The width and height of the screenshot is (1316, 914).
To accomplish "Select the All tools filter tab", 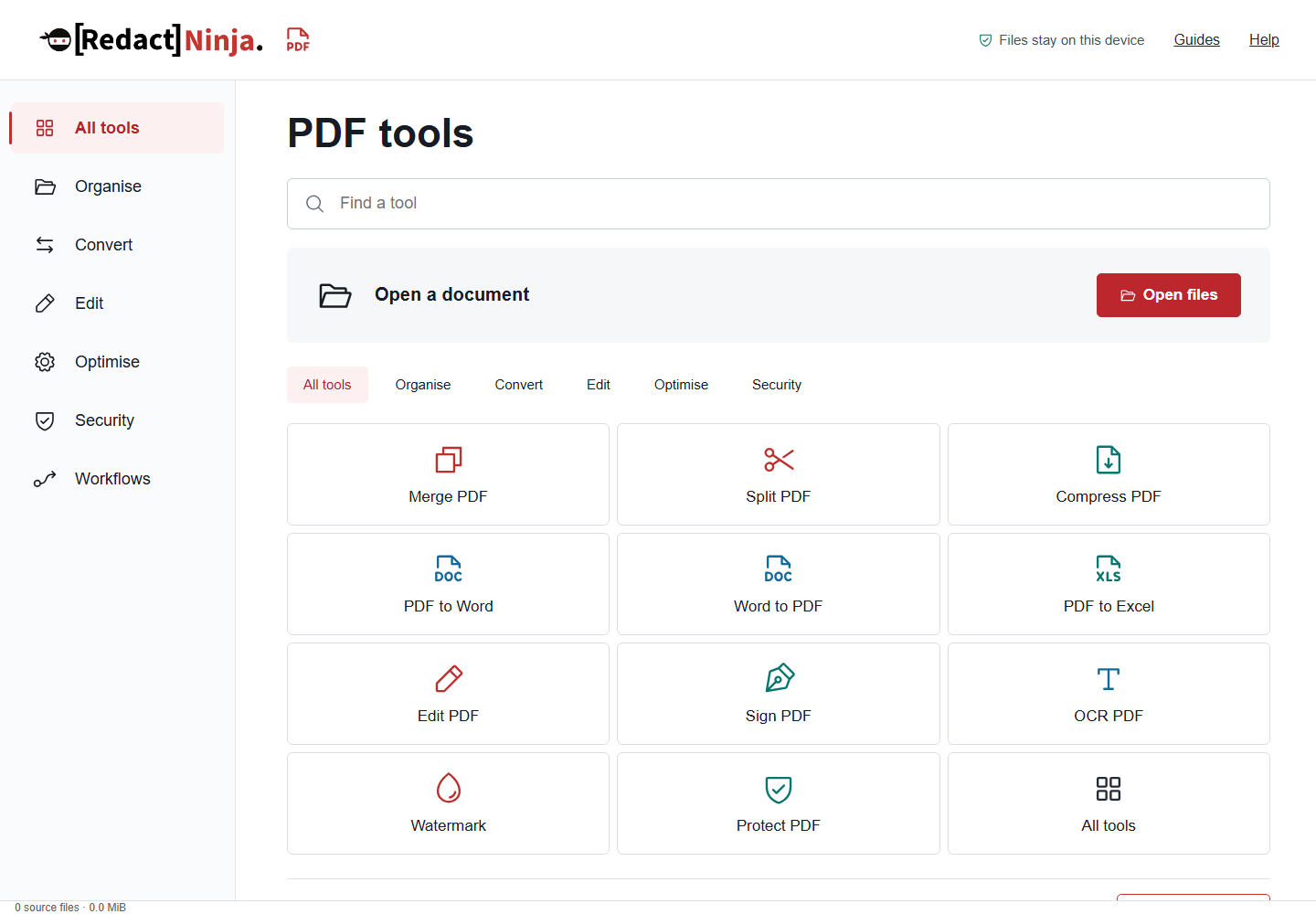I will tap(327, 385).
